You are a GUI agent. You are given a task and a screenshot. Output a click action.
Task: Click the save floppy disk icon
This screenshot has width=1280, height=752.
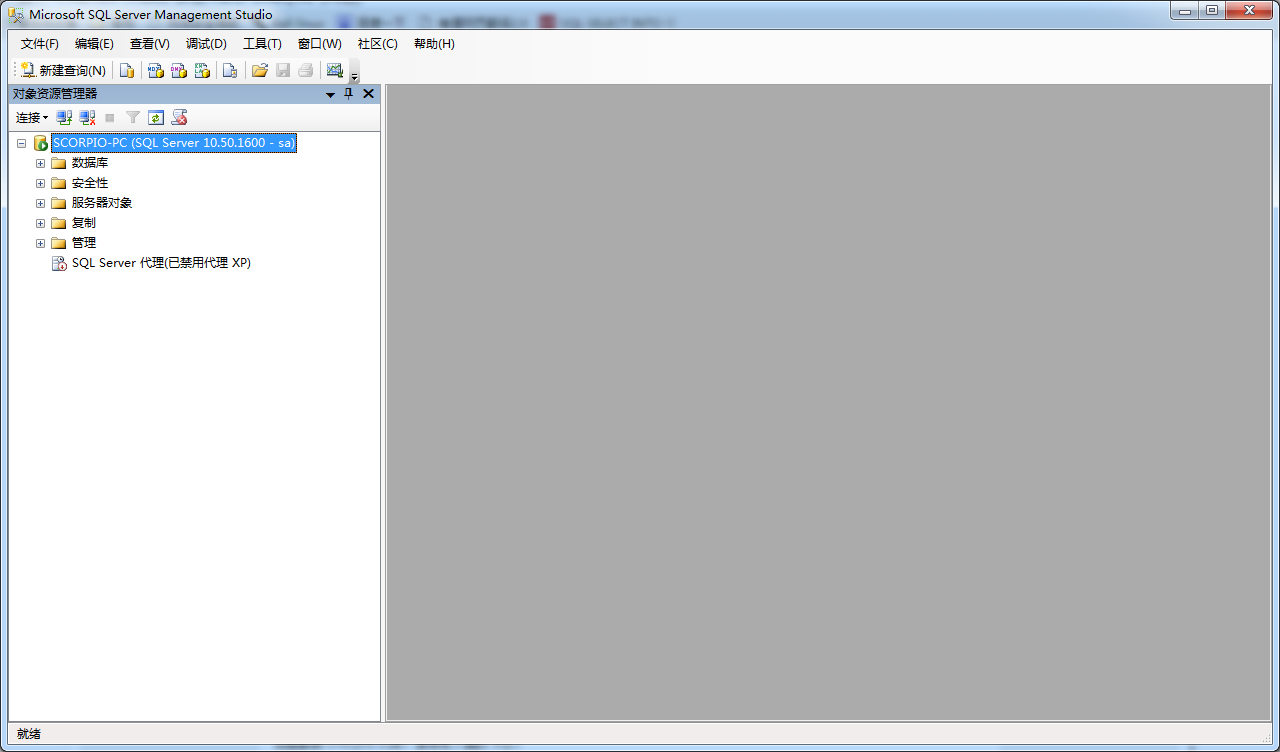(283, 71)
